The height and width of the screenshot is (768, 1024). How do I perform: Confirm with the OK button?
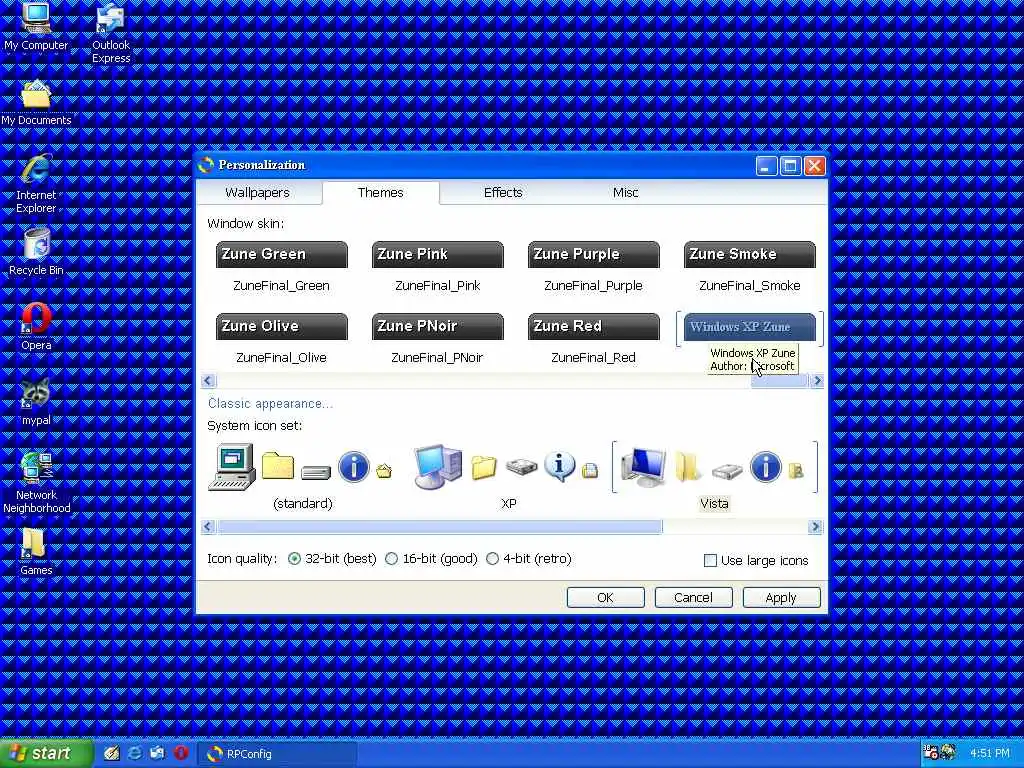coord(605,598)
